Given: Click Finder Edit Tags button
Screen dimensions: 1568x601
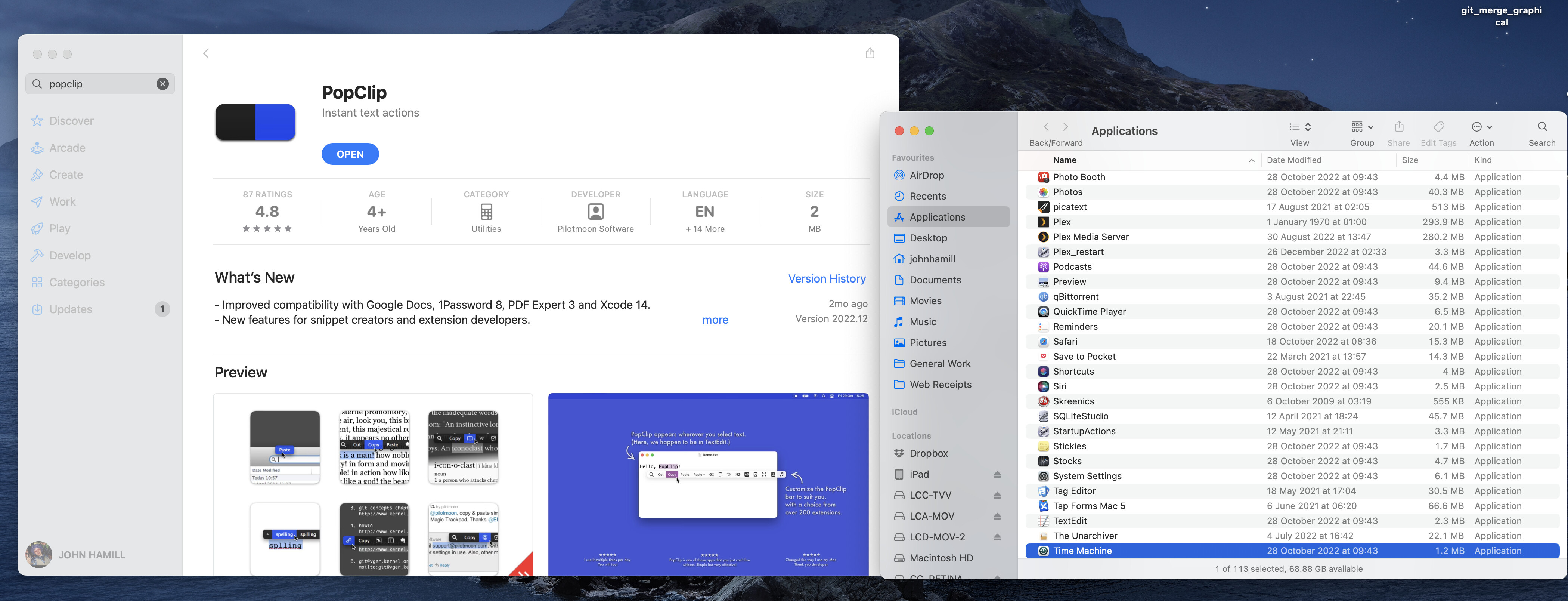Looking at the screenshot, I should pyautogui.click(x=1439, y=127).
